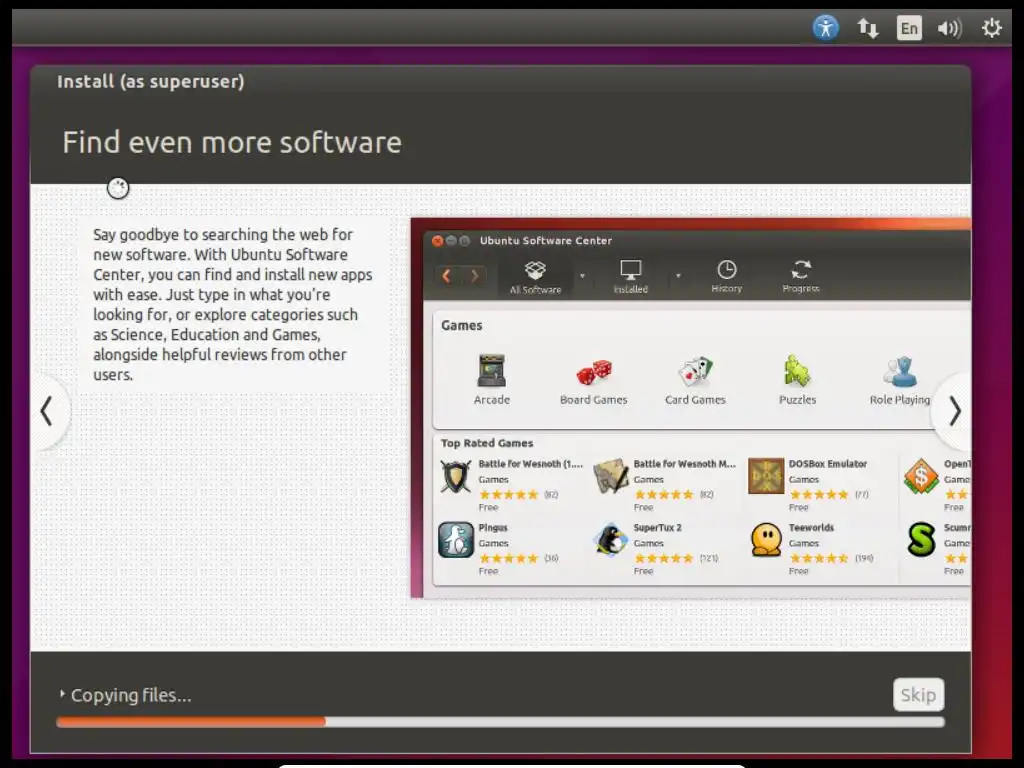Click the green S game icon
The image size is (1024, 768).
(921, 540)
